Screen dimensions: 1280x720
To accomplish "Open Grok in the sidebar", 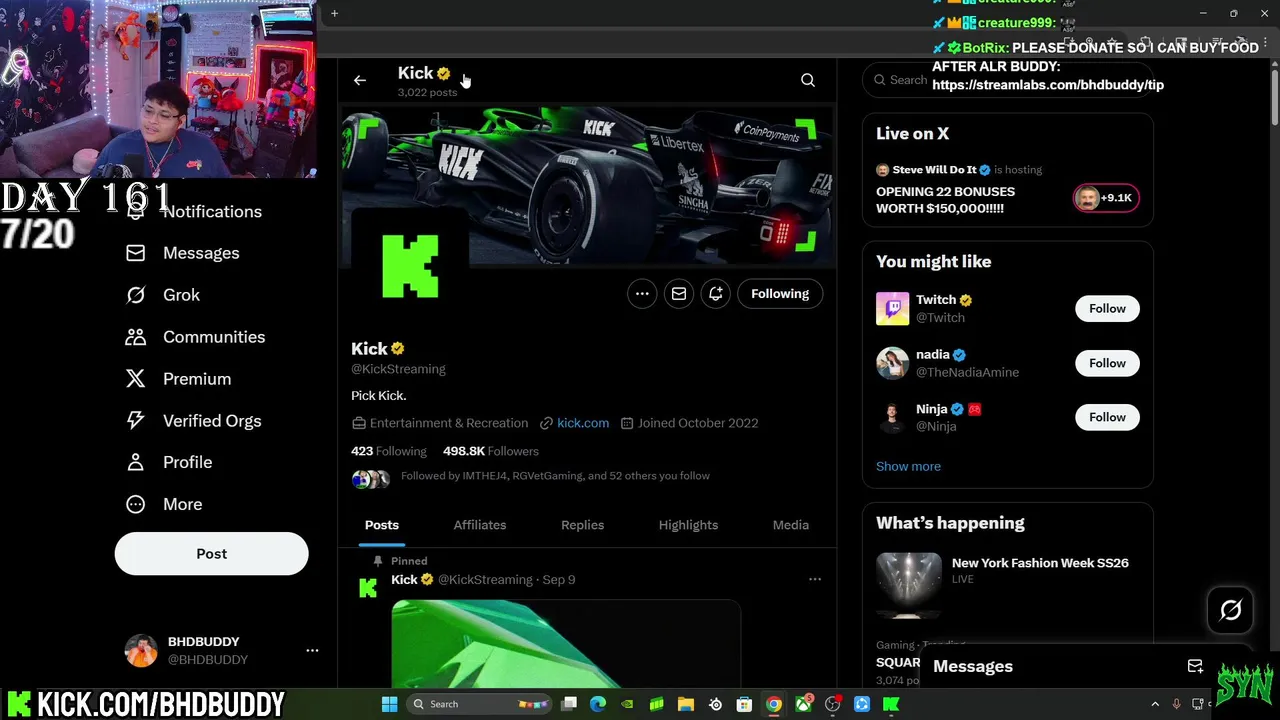I will click(181, 295).
